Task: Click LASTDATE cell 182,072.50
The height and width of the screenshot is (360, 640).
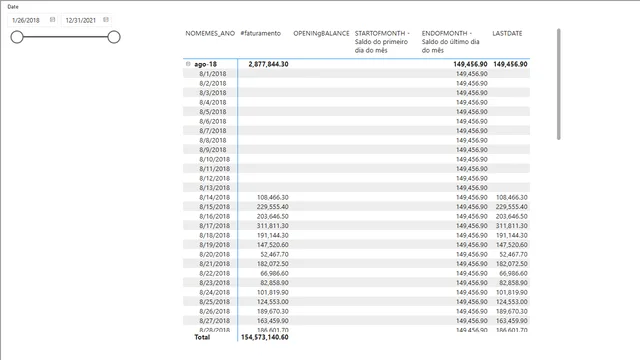Action: pyautogui.click(x=511, y=264)
